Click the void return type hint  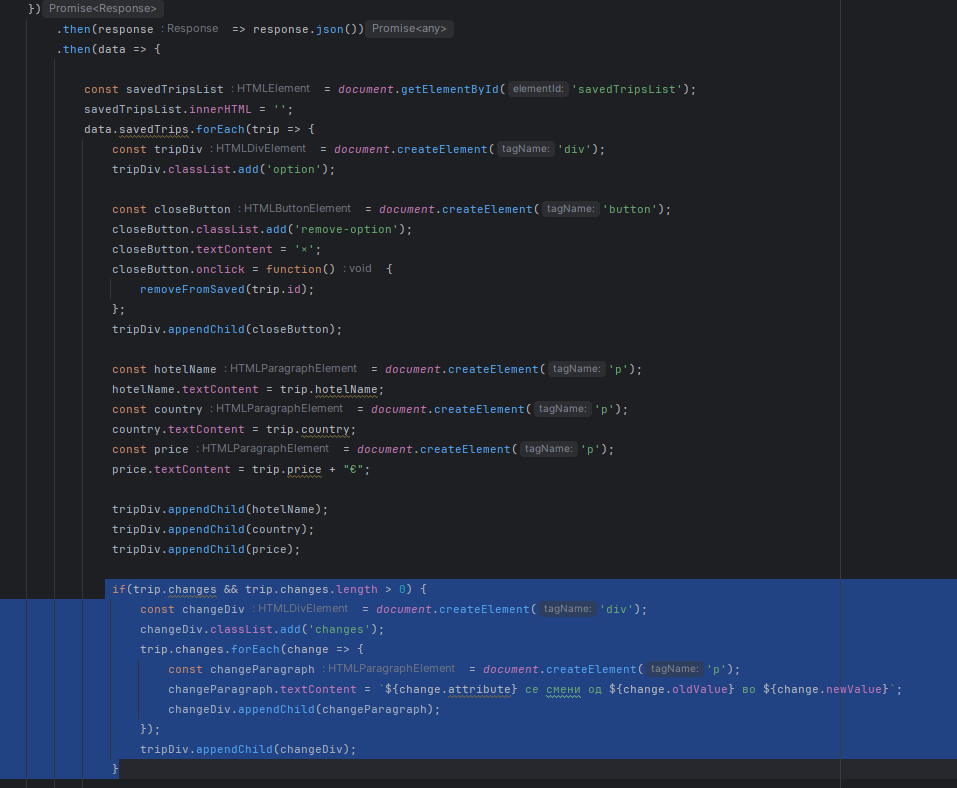[359, 269]
